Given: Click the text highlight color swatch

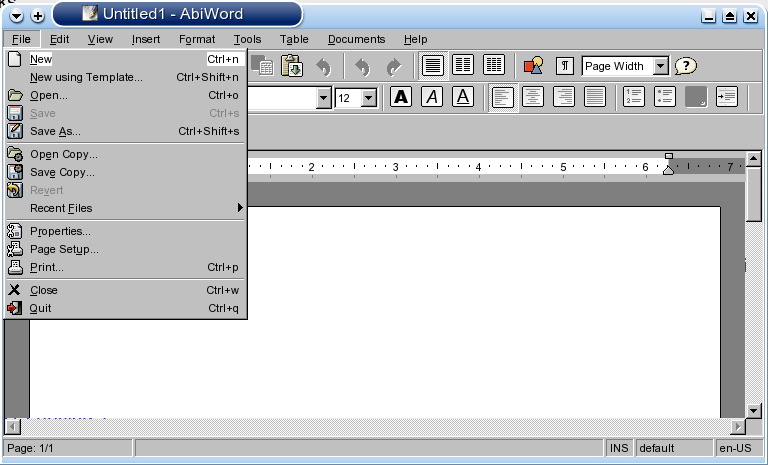Looking at the screenshot, I should 696,97.
